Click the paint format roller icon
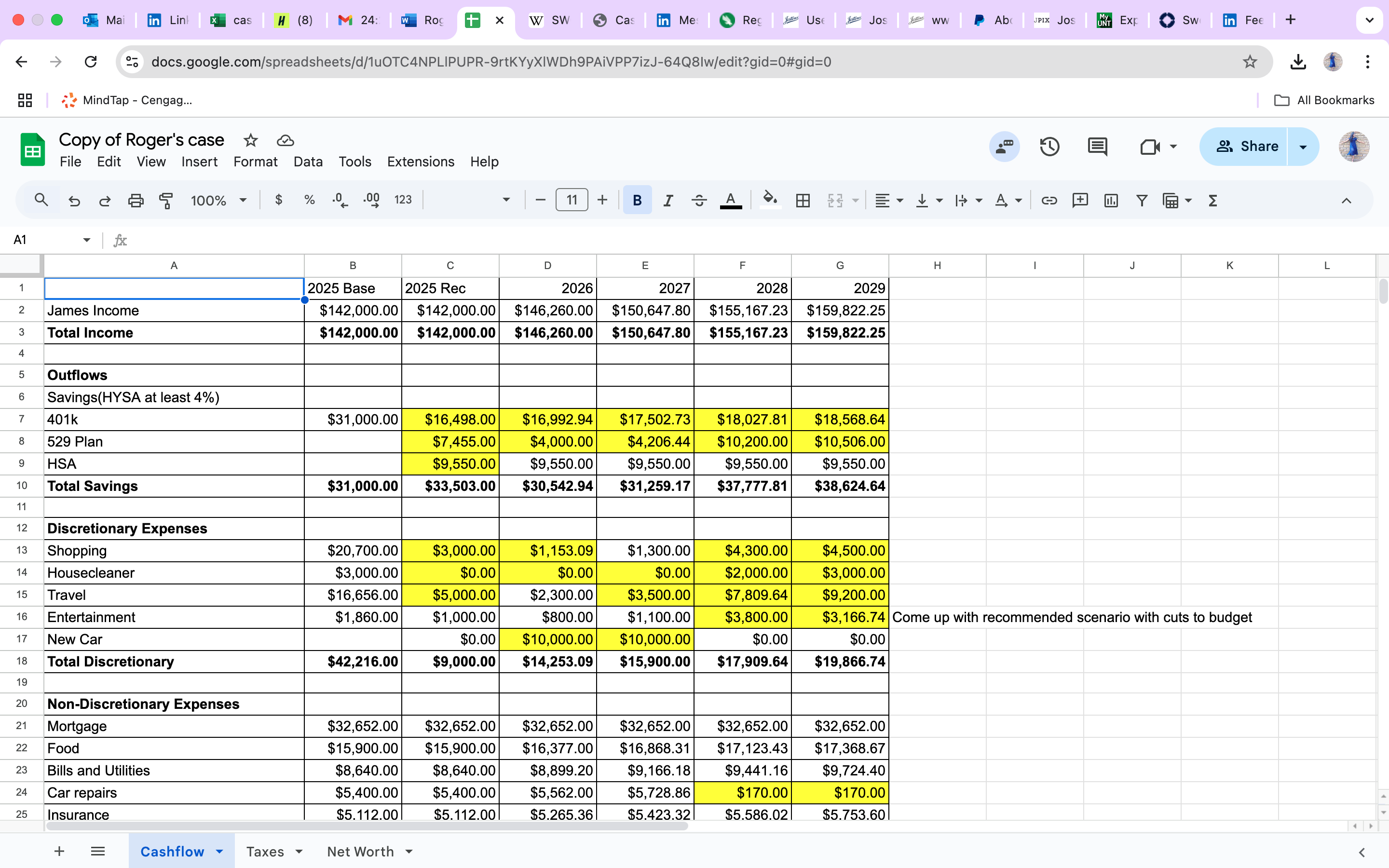 pos(166,200)
